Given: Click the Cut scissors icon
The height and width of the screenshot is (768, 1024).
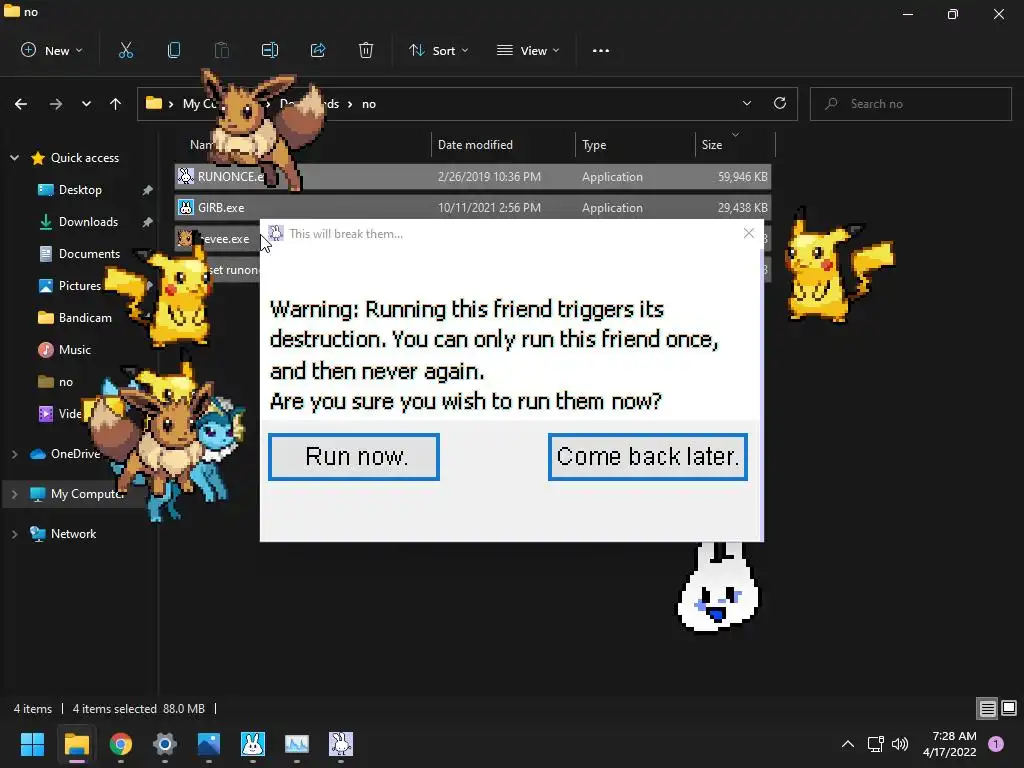Looking at the screenshot, I should 126,50.
